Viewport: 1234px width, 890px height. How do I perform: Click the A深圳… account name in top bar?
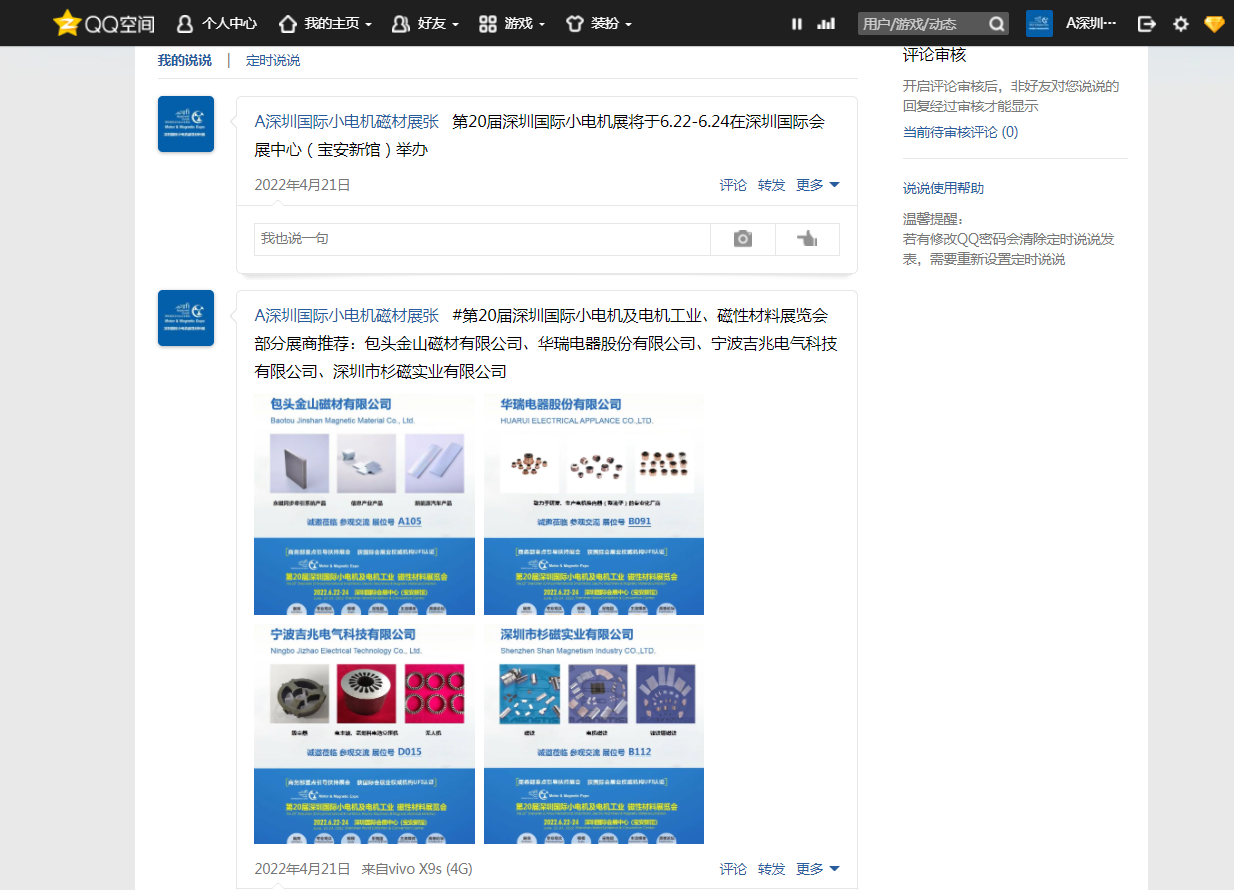[x=1091, y=23]
